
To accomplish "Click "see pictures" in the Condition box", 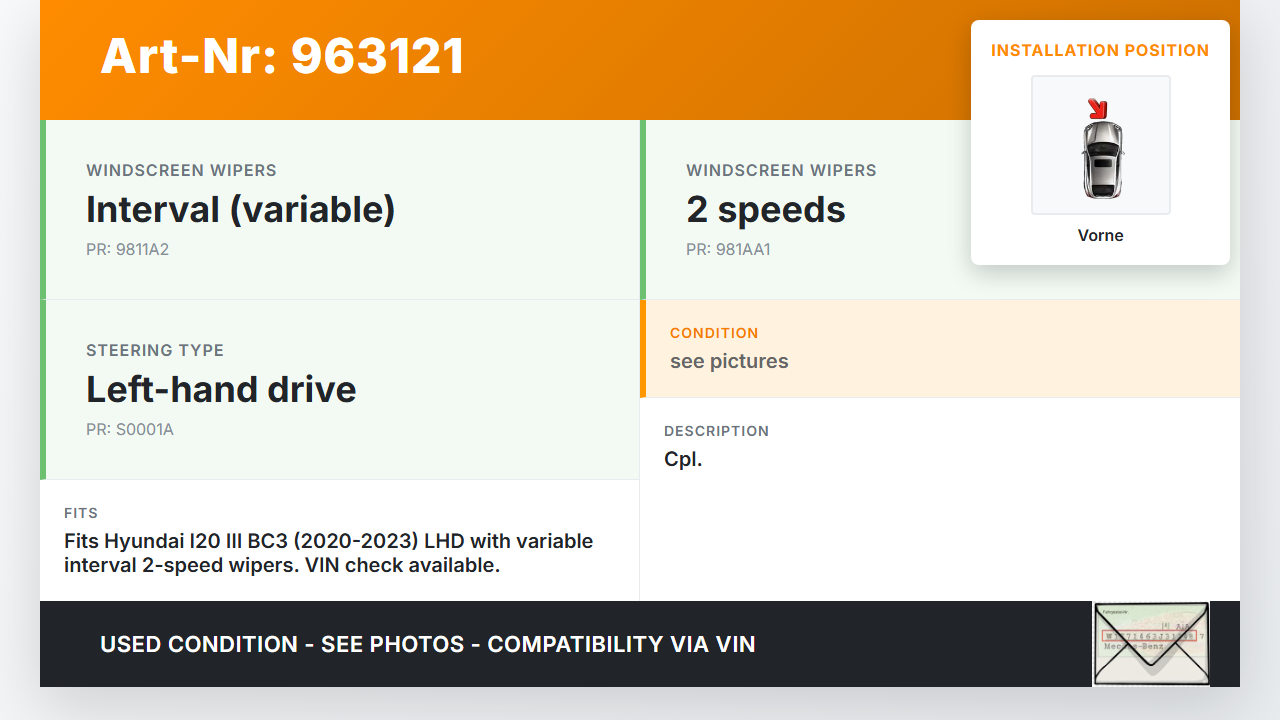I will coord(729,362).
